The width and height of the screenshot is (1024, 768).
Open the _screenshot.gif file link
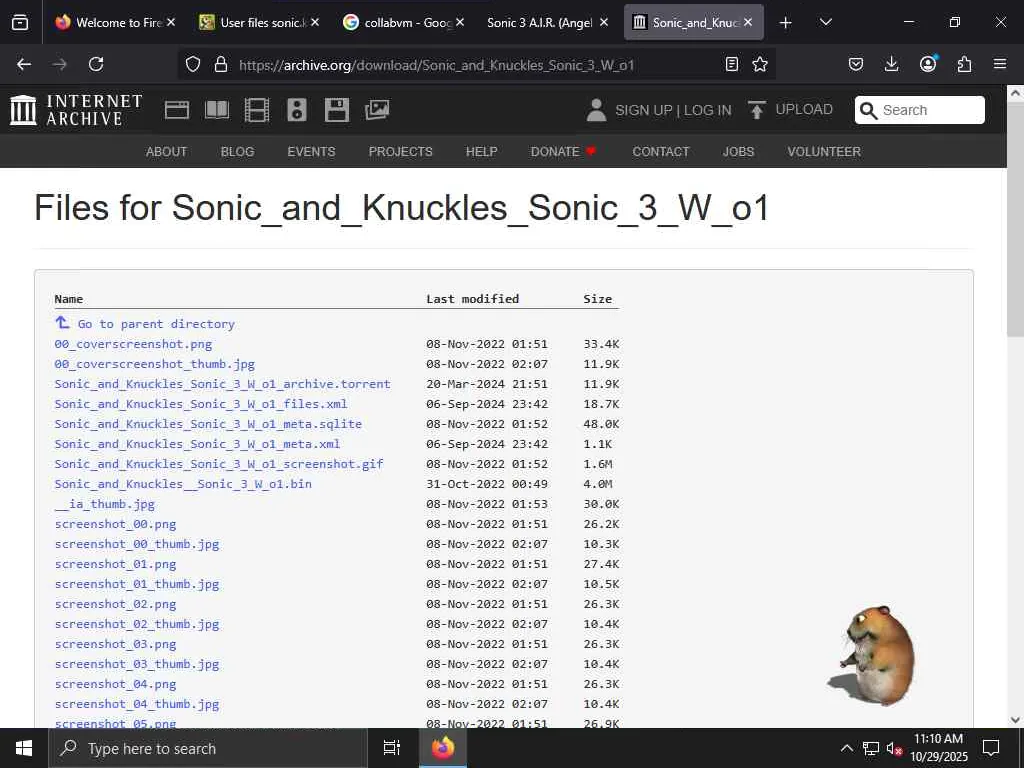(x=219, y=464)
